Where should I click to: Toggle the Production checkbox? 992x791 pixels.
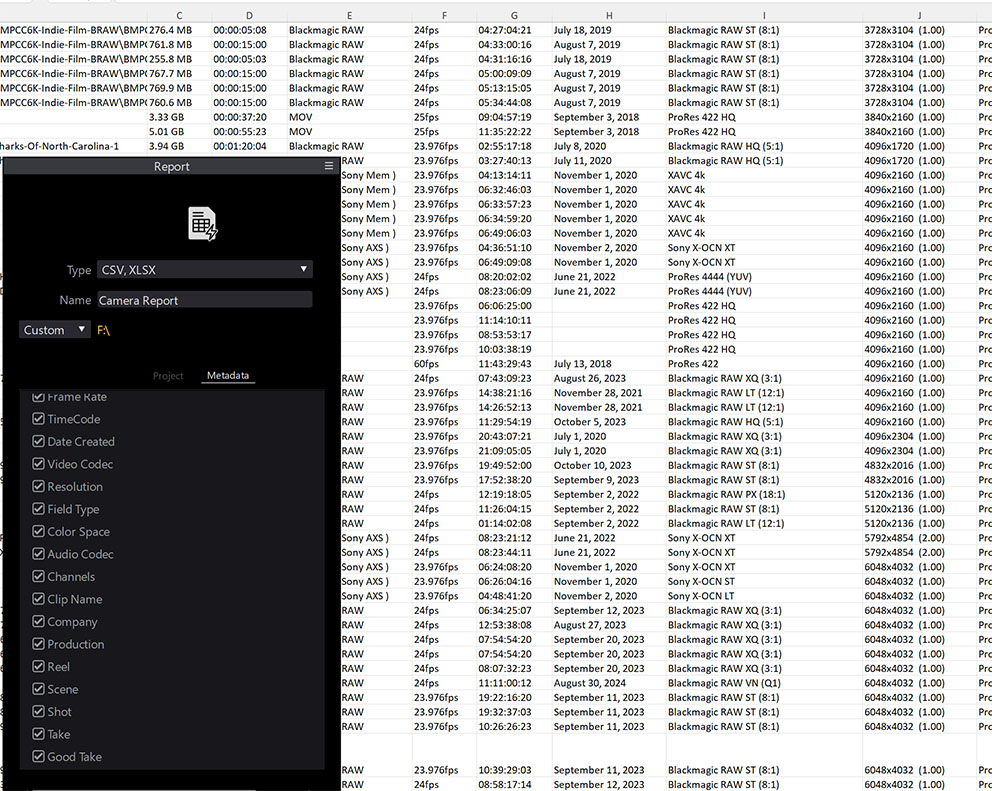(x=38, y=644)
